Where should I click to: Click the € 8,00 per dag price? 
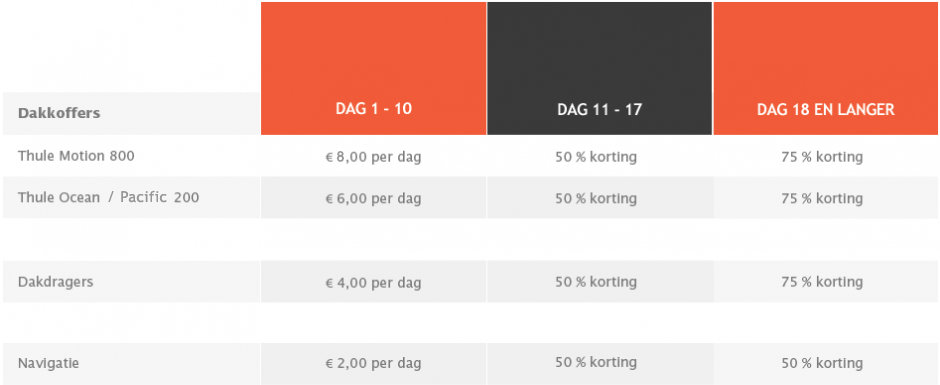click(x=373, y=158)
